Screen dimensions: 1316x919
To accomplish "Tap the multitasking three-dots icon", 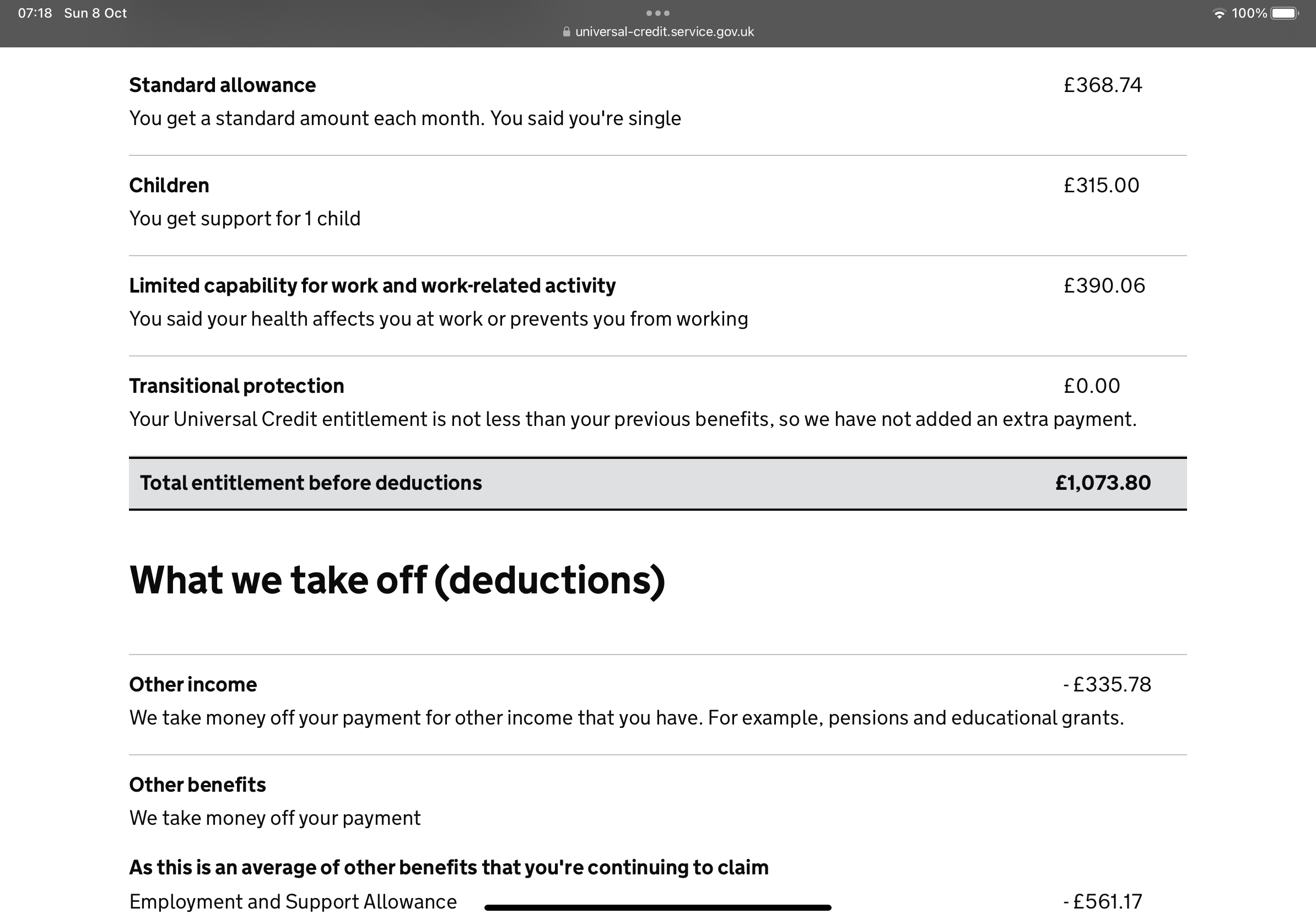I will coord(657,13).
